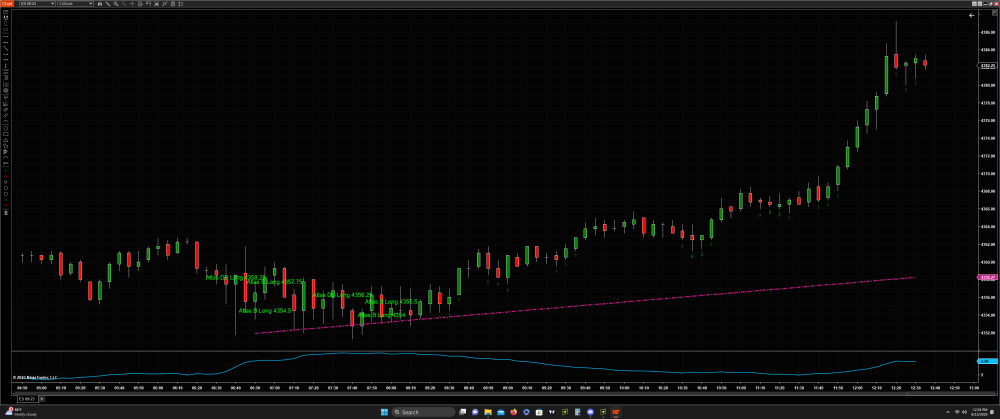Expand the 5 Minute interval dropdown
The image size is (1000, 419).
(x=76, y=4)
